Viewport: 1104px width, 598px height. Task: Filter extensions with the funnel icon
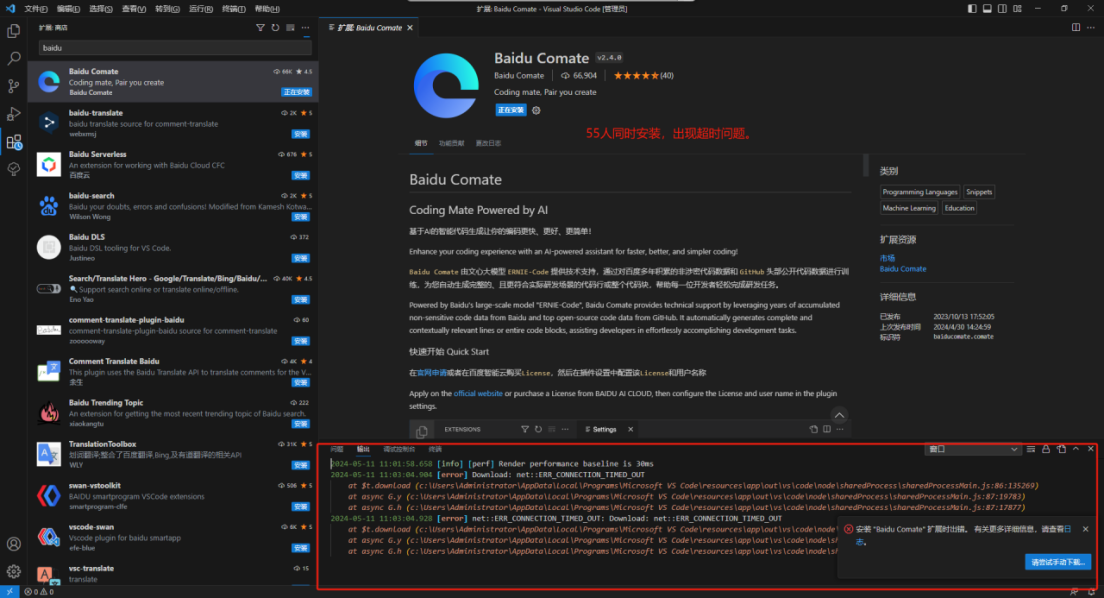pos(261,27)
